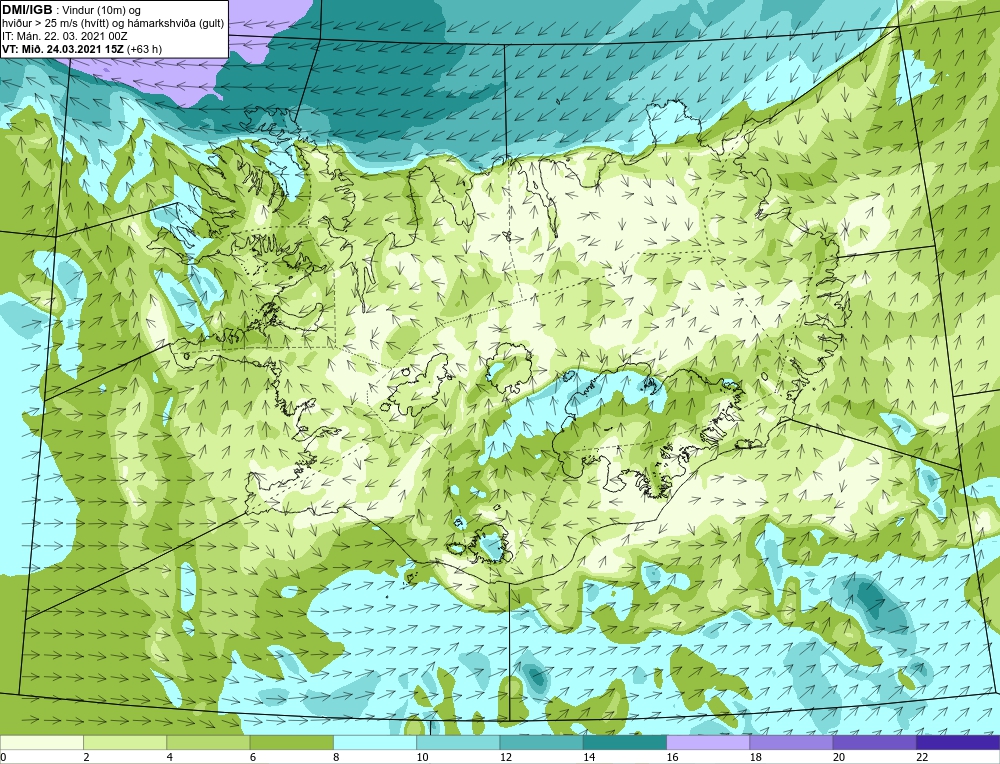This screenshot has width=1000, height=764.
Task: Click the '(+63 h)' forecast offset text
Action: click(x=144, y=49)
